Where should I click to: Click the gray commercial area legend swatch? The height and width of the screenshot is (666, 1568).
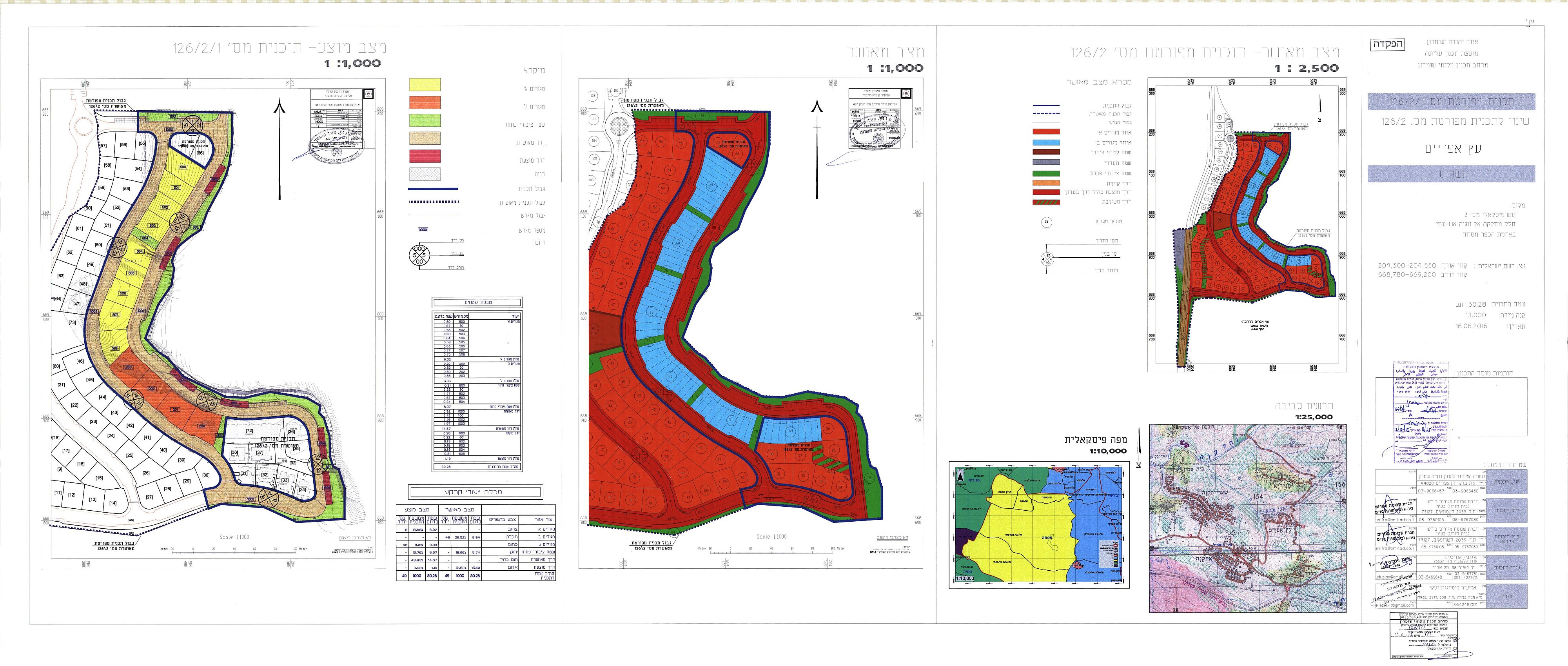(1046, 162)
